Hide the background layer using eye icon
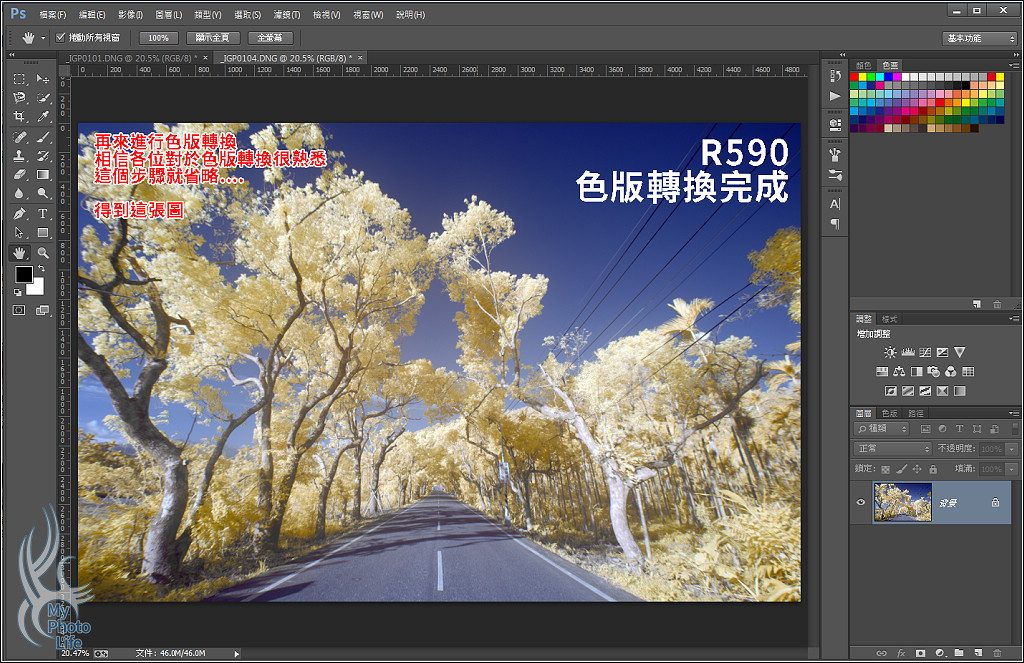Viewport: 1024px width, 663px height. coord(861,502)
